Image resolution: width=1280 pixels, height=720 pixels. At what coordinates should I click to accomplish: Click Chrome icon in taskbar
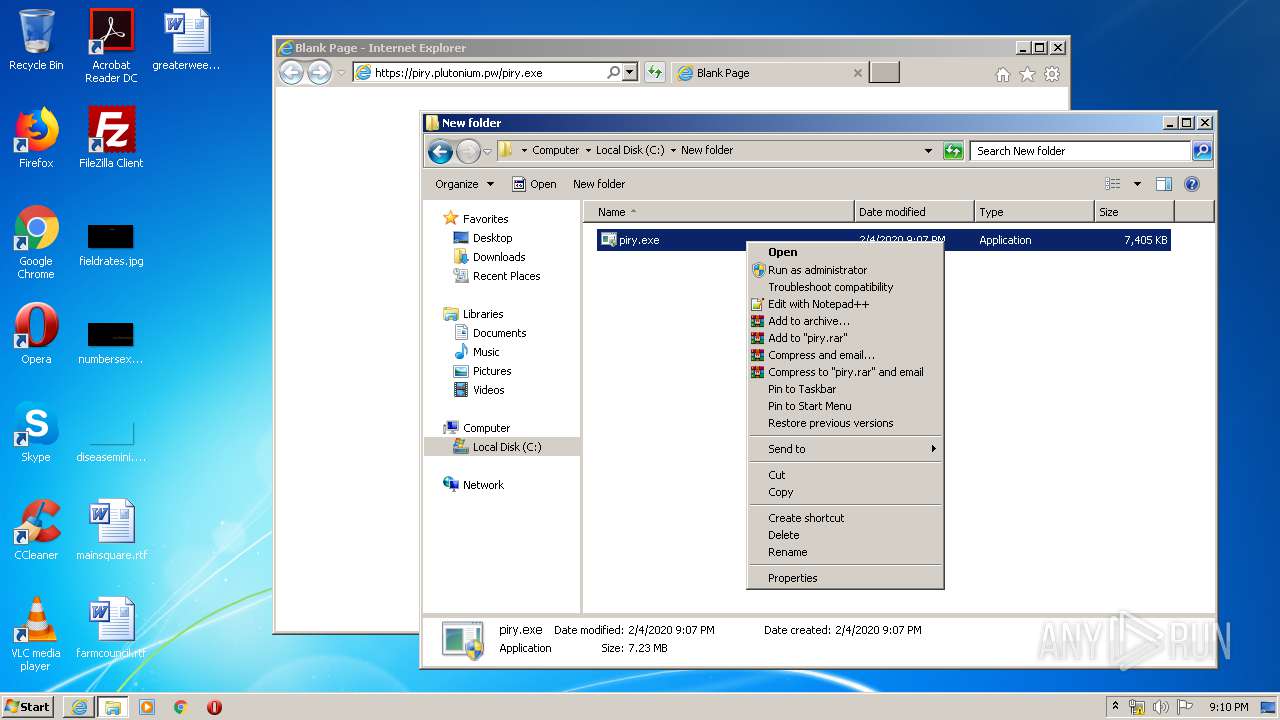click(x=181, y=707)
